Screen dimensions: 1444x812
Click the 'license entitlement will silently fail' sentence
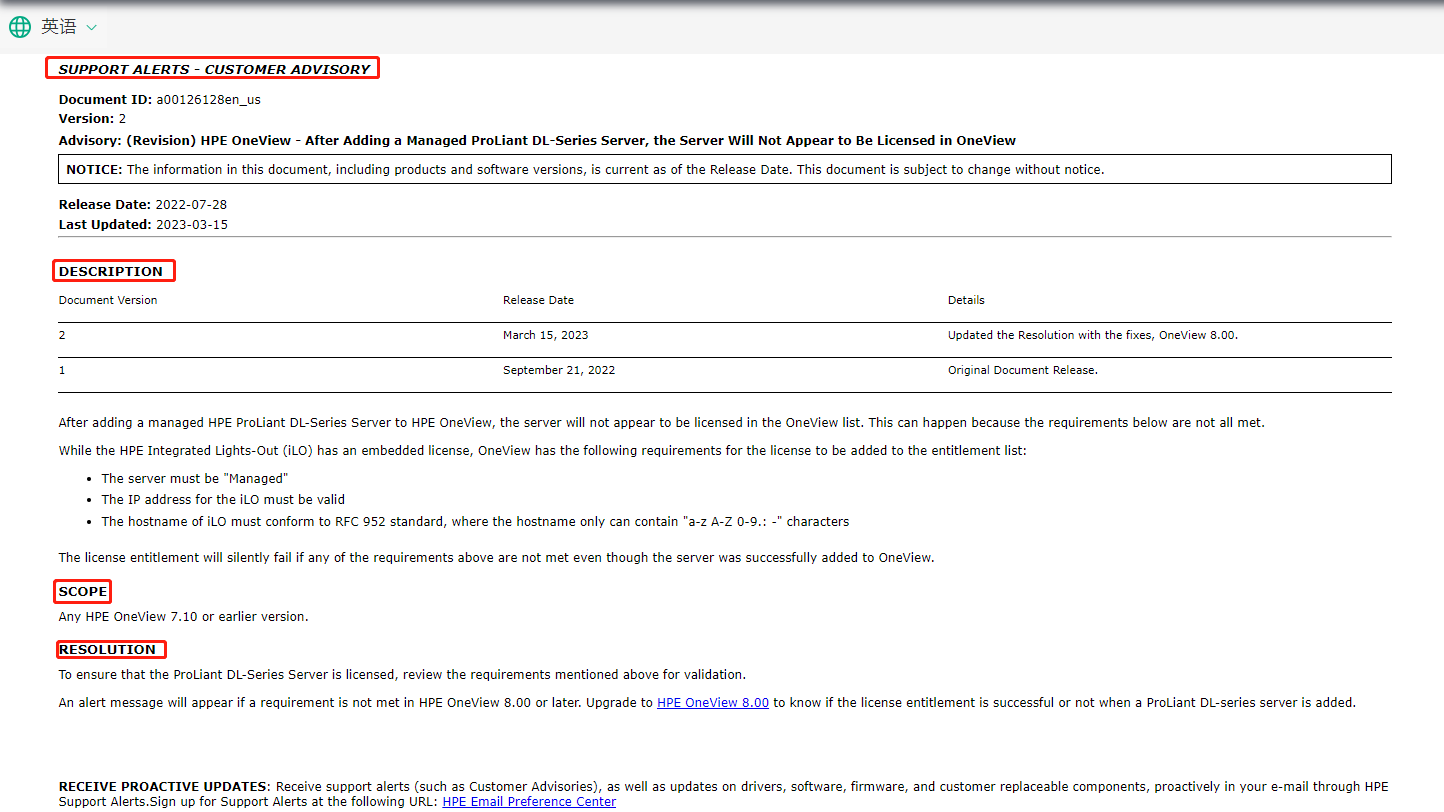[496, 558]
